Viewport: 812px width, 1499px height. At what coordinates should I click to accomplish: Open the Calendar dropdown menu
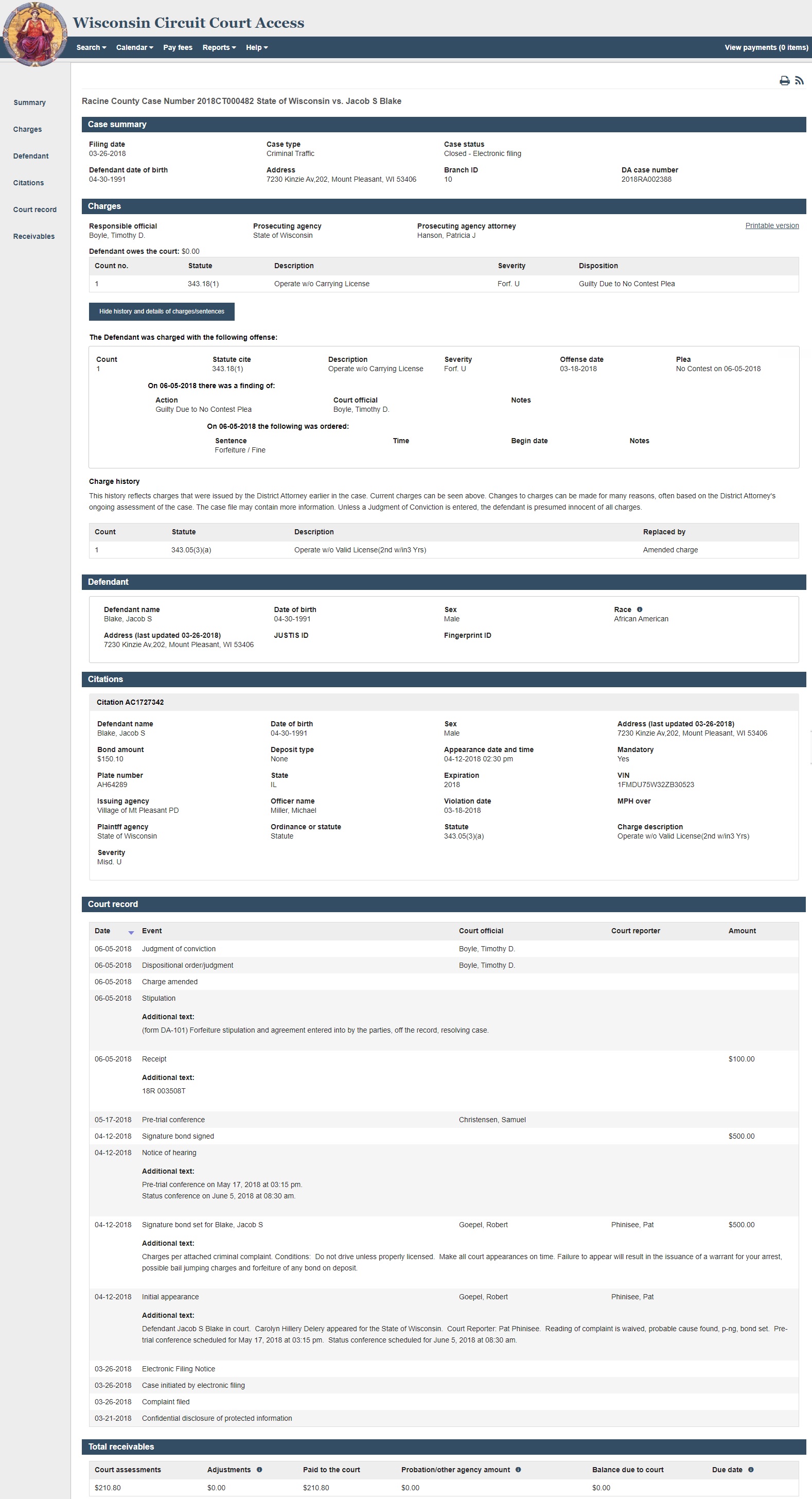pos(134,48)
